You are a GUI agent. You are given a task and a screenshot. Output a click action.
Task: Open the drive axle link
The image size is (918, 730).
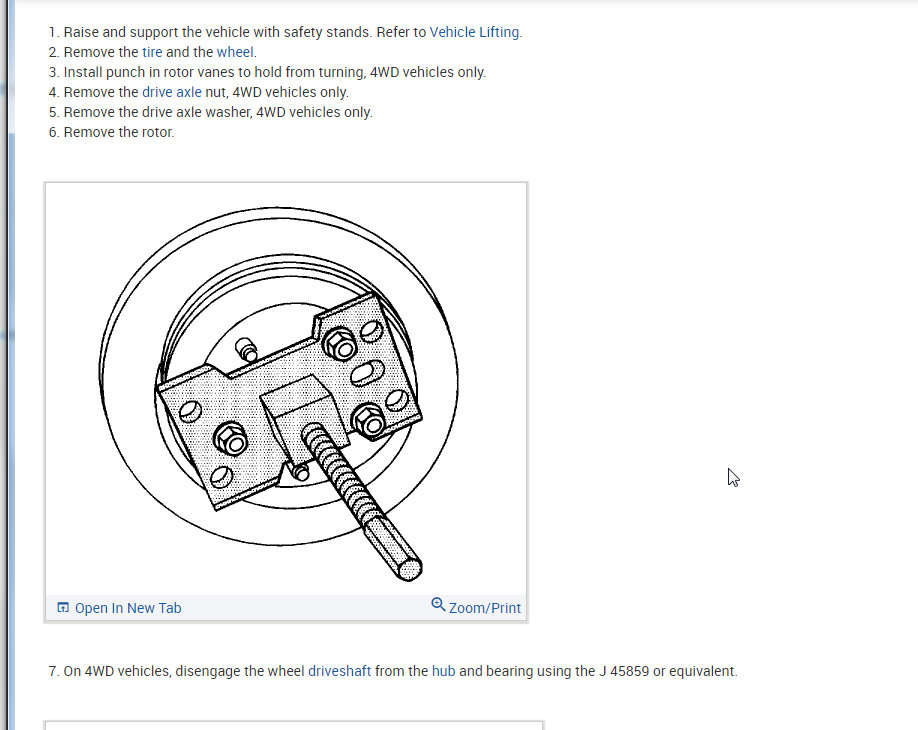[x=172, y=92]
